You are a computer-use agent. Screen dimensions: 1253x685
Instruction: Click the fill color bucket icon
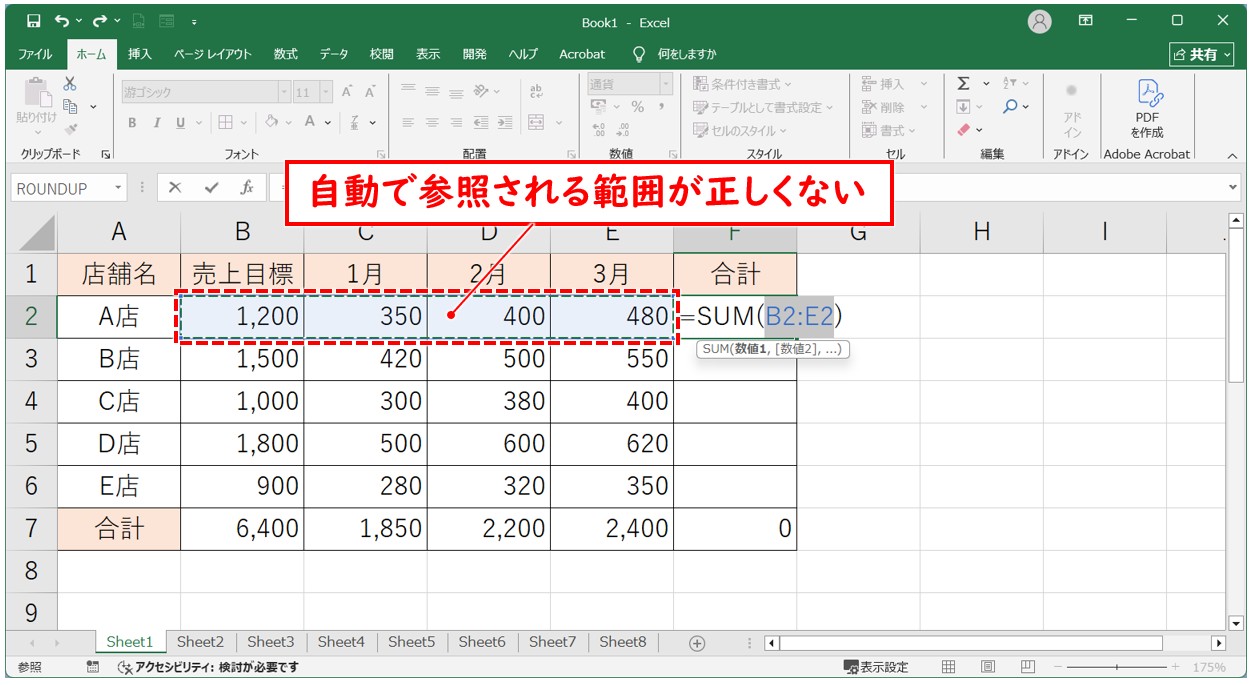(271, 122)
